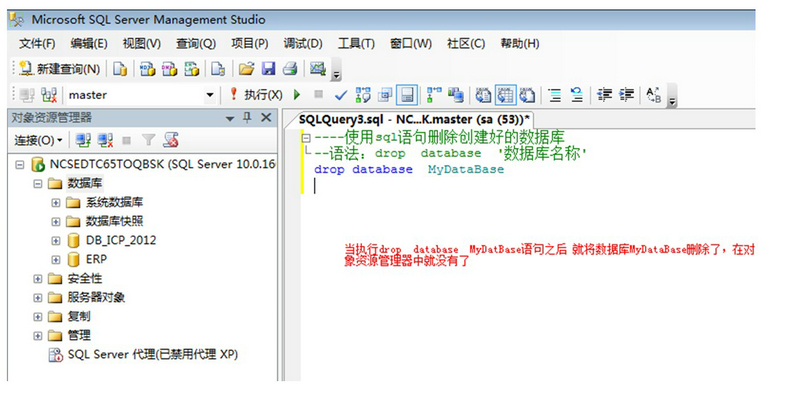Click the green Debug play icon
The image size is (800, 393).
297,95
